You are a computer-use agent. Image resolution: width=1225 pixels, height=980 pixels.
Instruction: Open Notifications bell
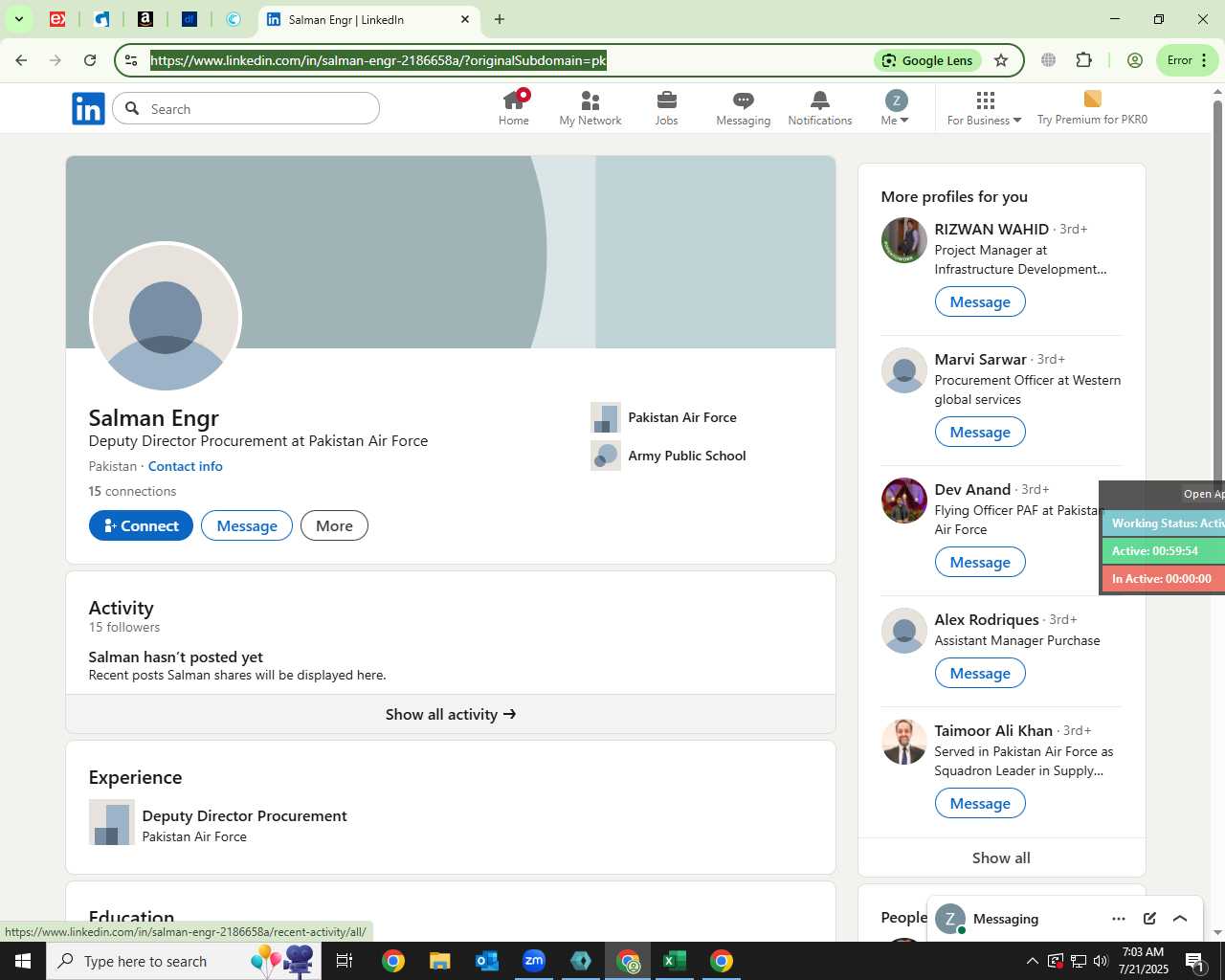point(820,108)
